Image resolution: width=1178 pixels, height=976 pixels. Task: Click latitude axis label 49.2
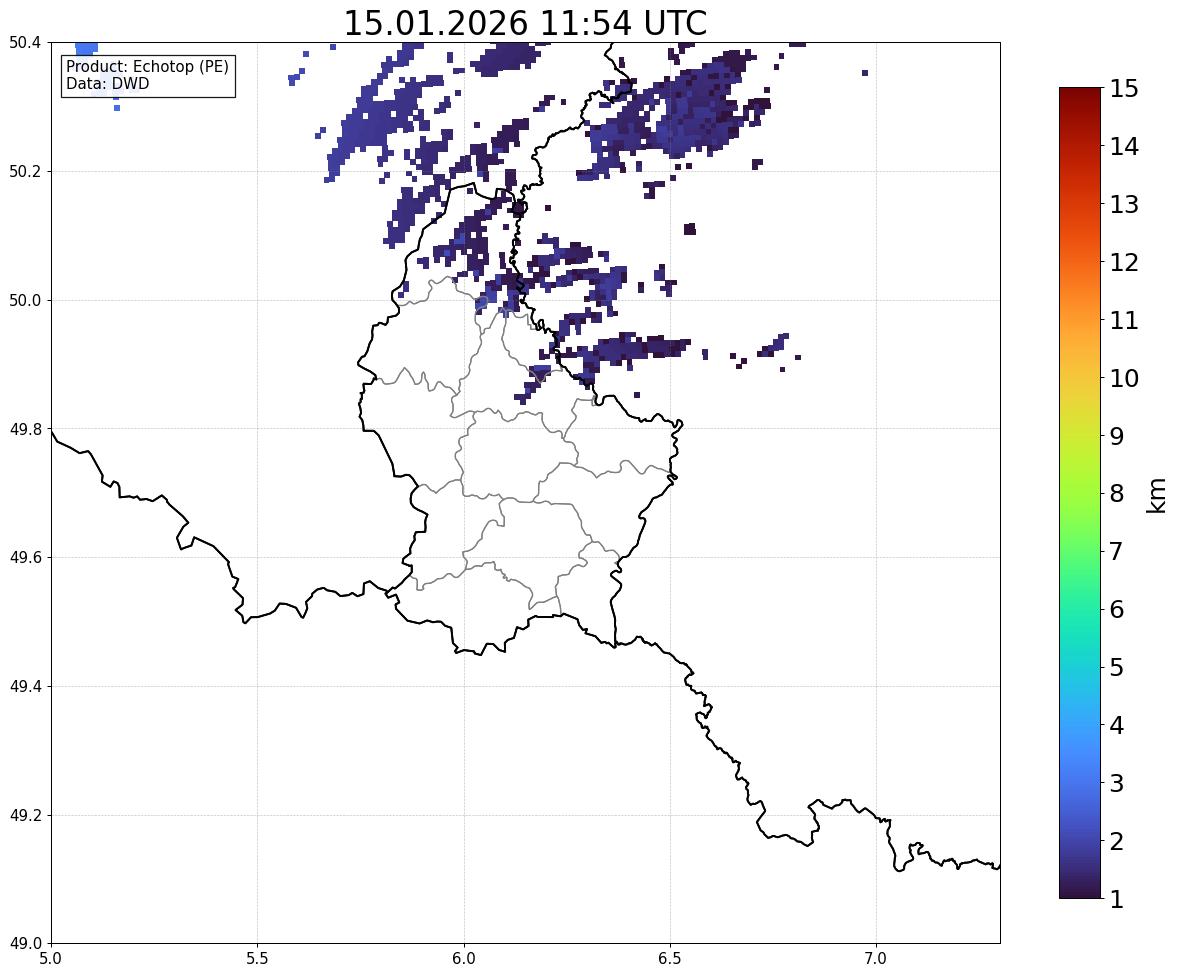pos(25,815)
